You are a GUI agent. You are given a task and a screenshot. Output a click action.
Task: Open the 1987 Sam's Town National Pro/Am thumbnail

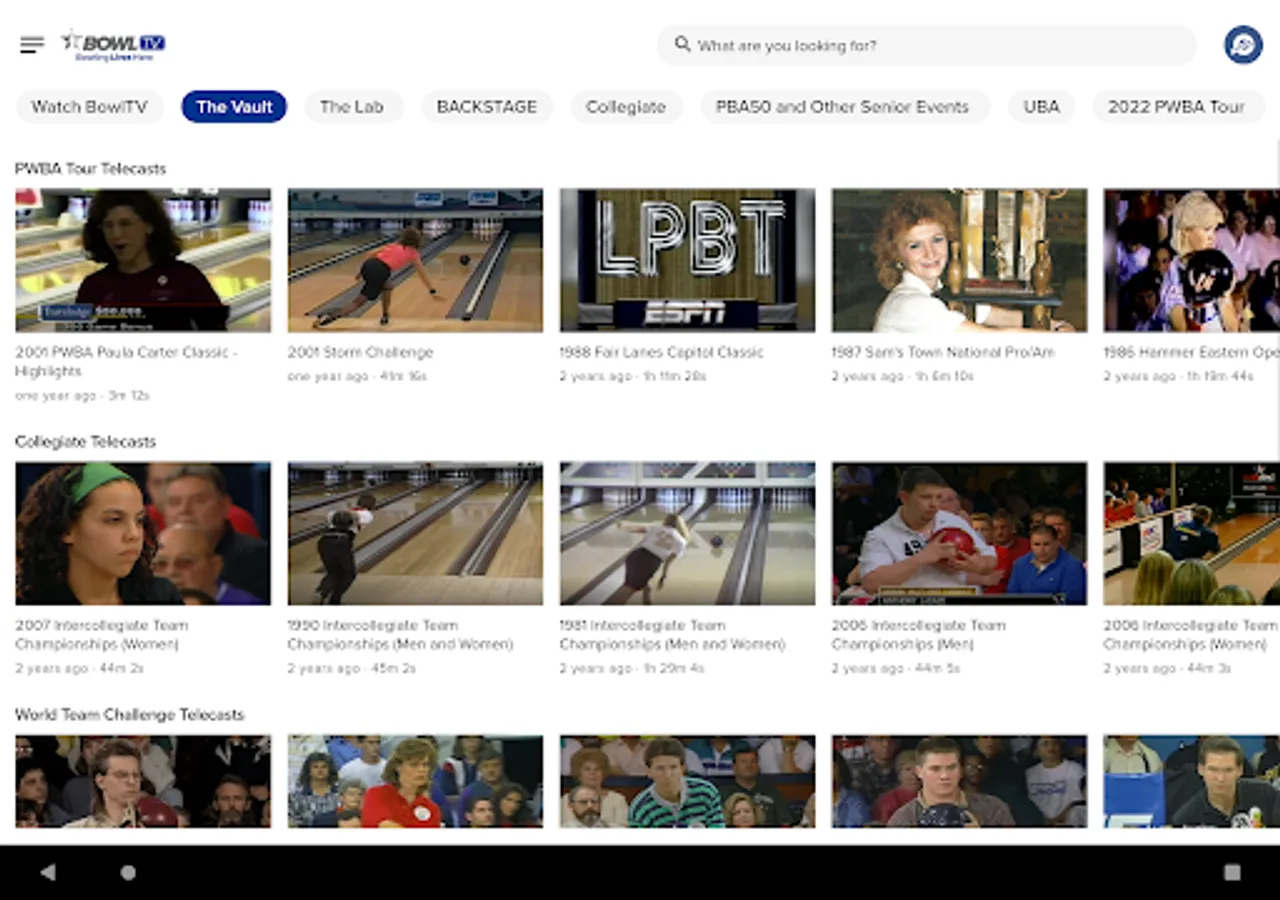pyautogui.click(x=959, y=260)
